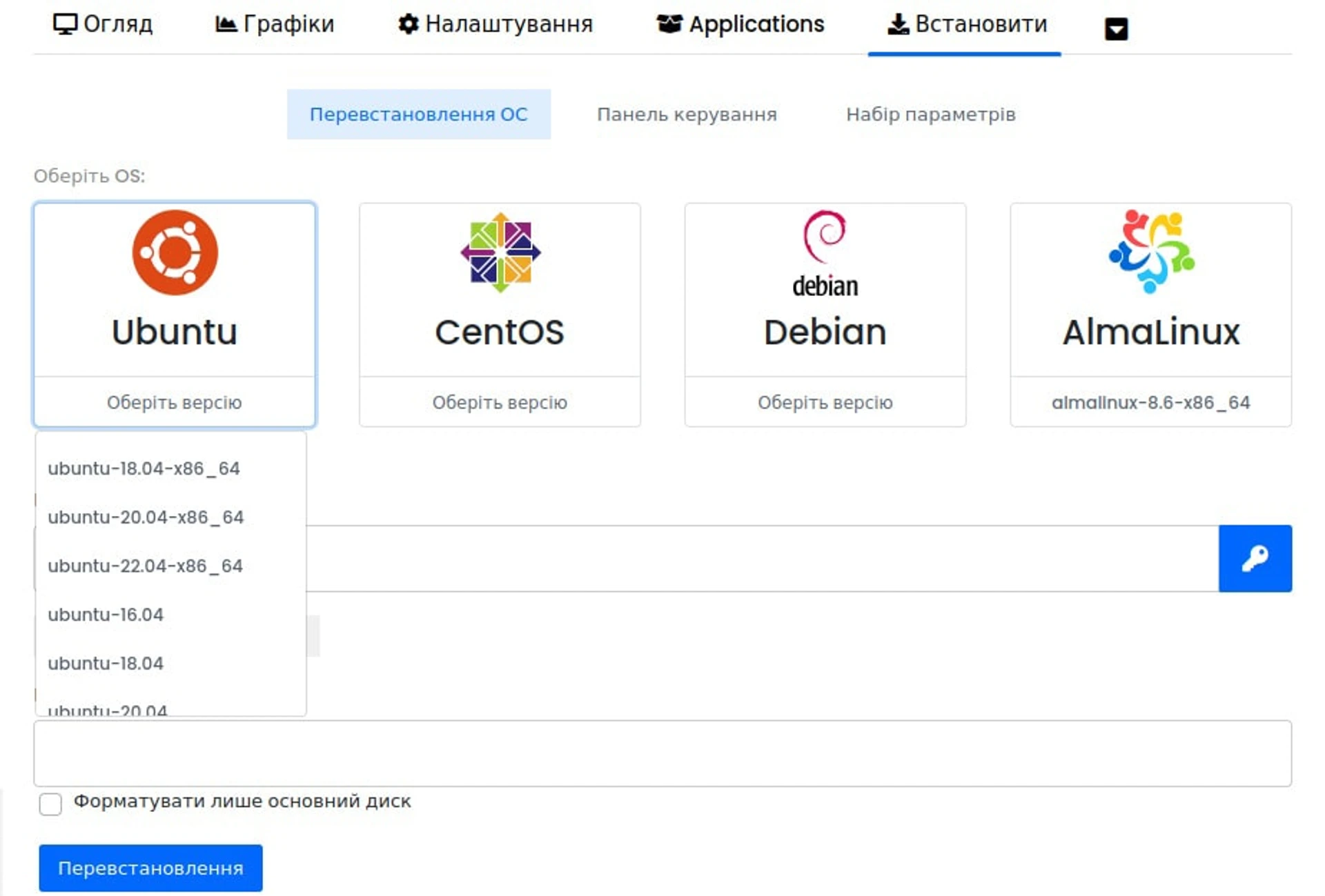Click the chart icon beside Графіки
Viewport: 1325px width, 896px height.
coord(226,24)
